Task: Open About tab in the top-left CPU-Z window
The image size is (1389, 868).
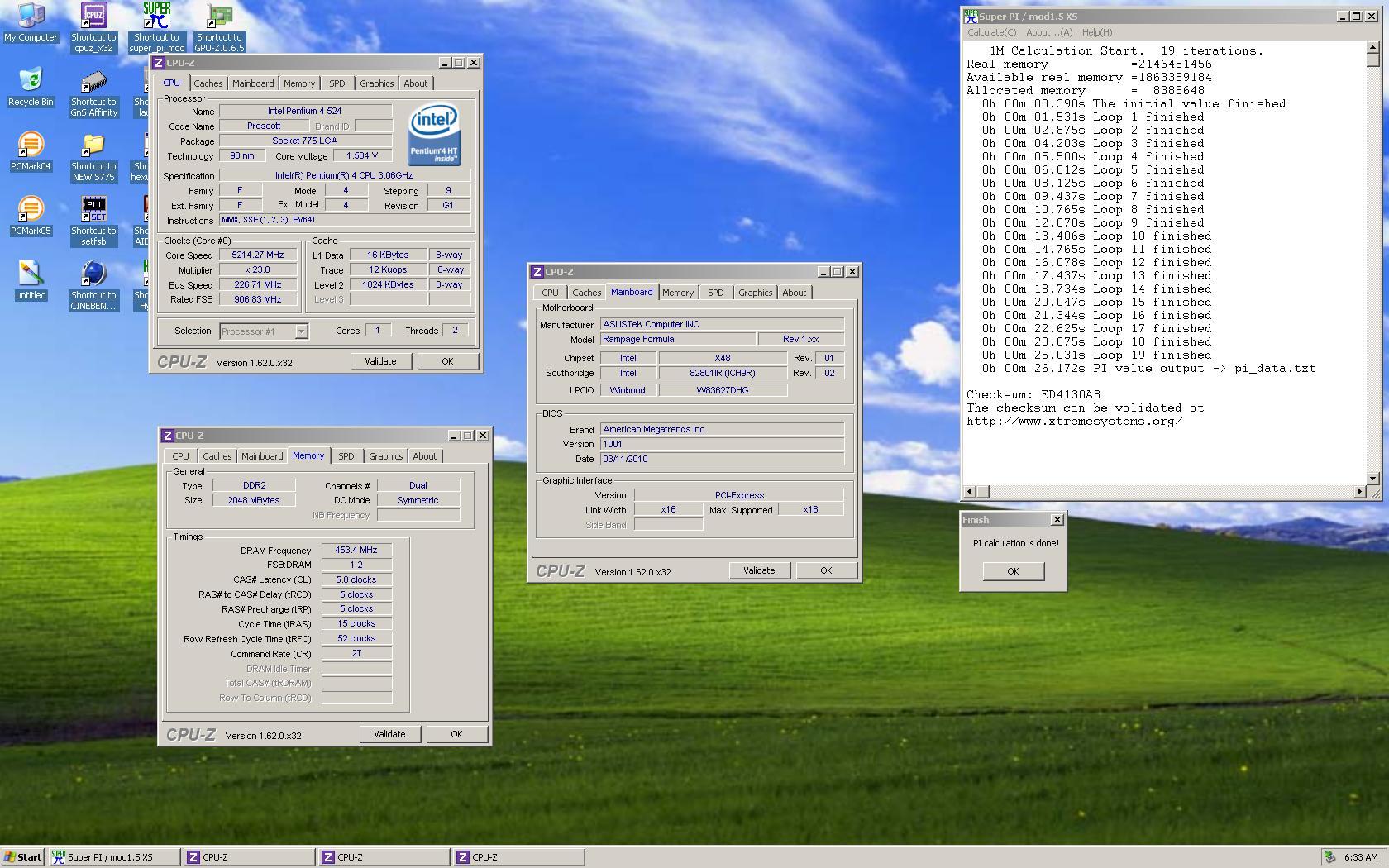Action: (x=415, y=83)
